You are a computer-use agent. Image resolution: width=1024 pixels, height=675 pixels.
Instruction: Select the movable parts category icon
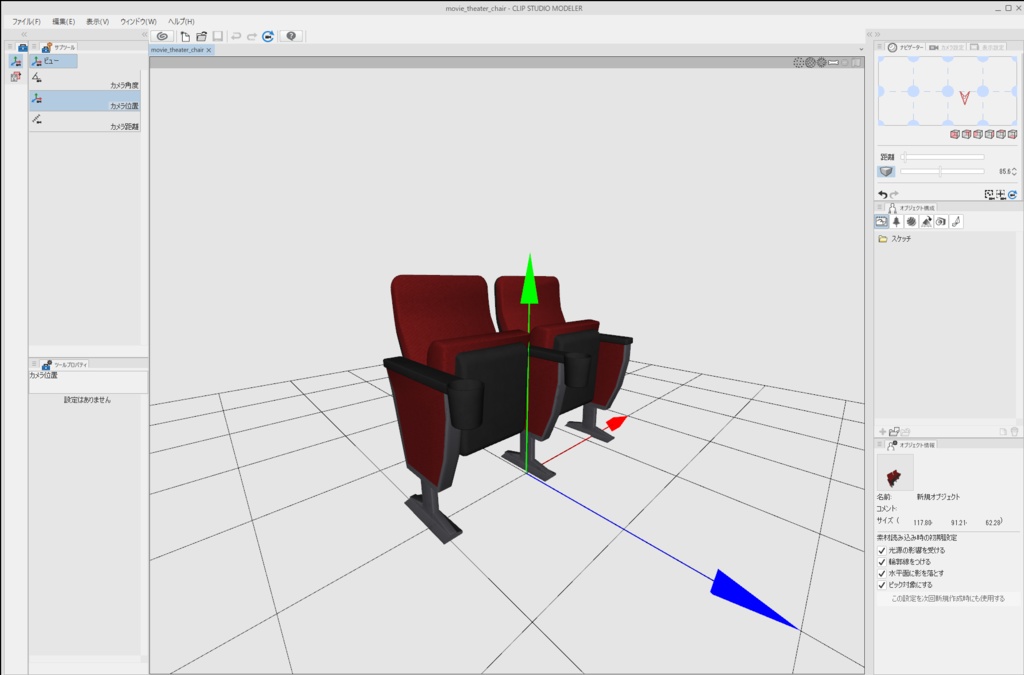(x=927, y=222)
